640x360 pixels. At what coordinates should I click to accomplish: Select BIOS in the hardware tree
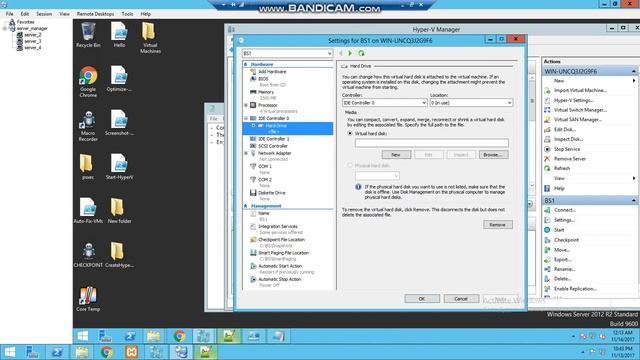[x=263, y=79]
